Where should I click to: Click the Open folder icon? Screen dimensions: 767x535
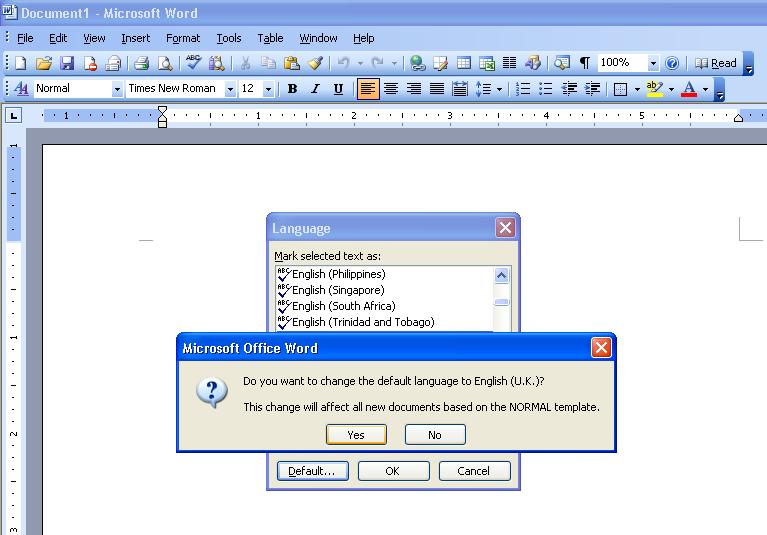point(44,63)
